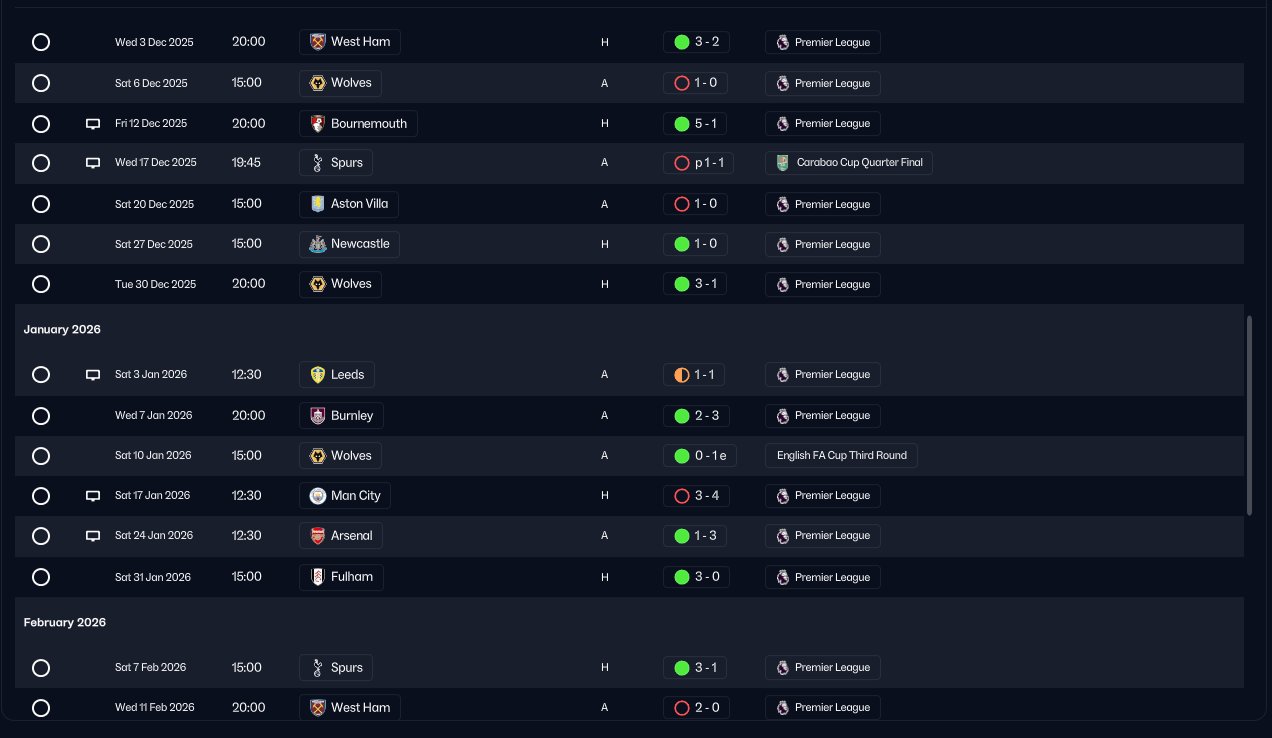Viewport: 1272px width, 738px height.
Task: Click the Man City club crest
Action: (x=318, y=496)
